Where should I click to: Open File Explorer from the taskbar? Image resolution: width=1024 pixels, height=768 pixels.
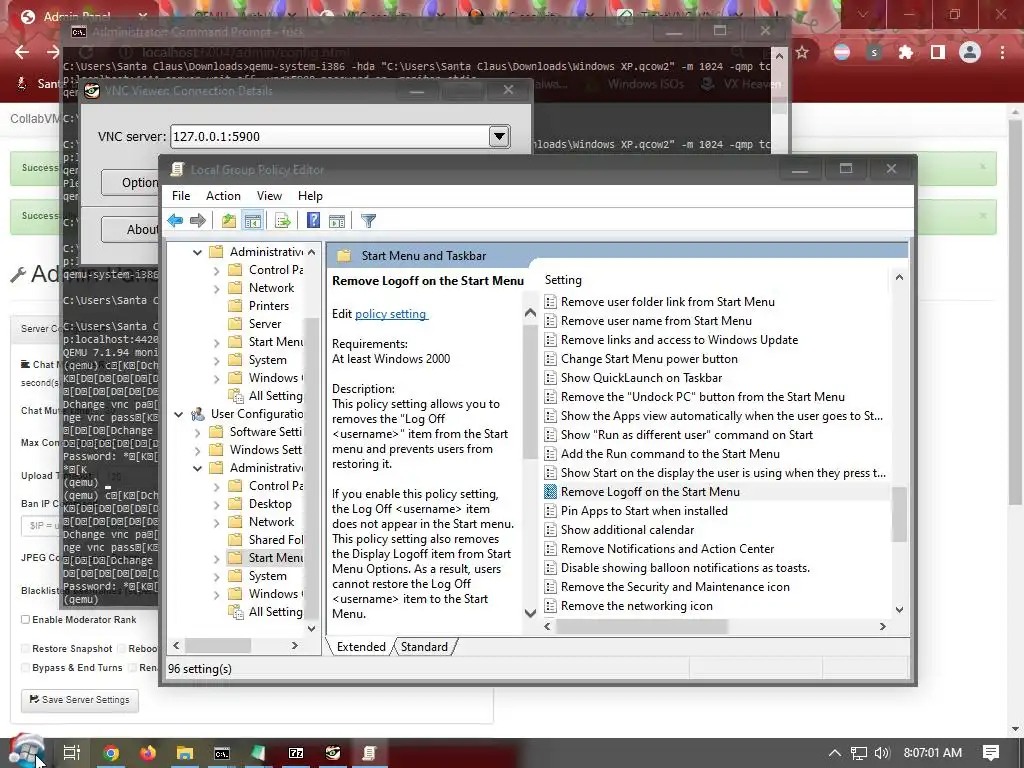[x=185, y=753]
